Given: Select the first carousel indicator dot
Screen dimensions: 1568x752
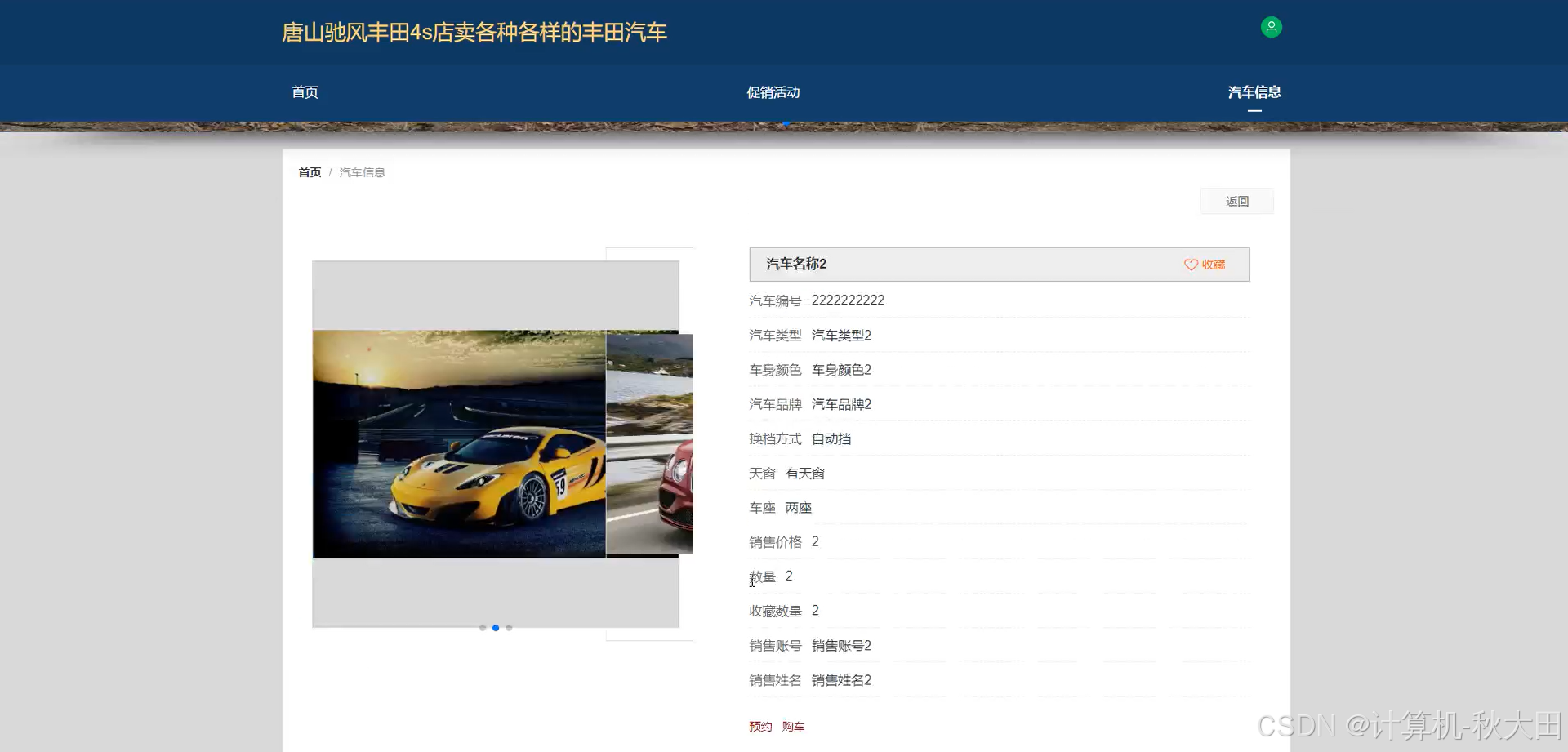Looking at the screenshot, I should pyautogui.click(x=483, y=627).
